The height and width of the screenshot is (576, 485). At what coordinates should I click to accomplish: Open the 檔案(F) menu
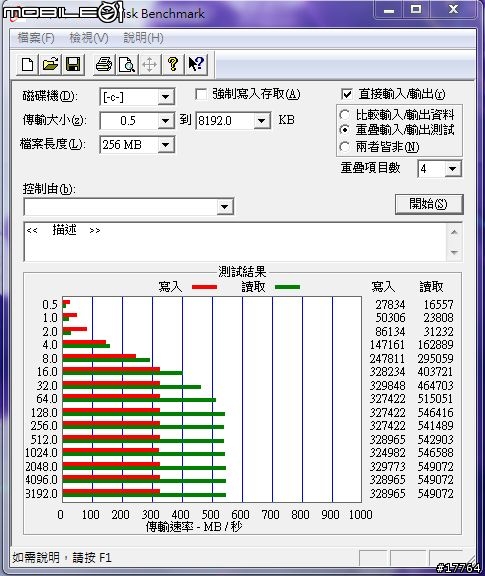[x=36, y=38]
